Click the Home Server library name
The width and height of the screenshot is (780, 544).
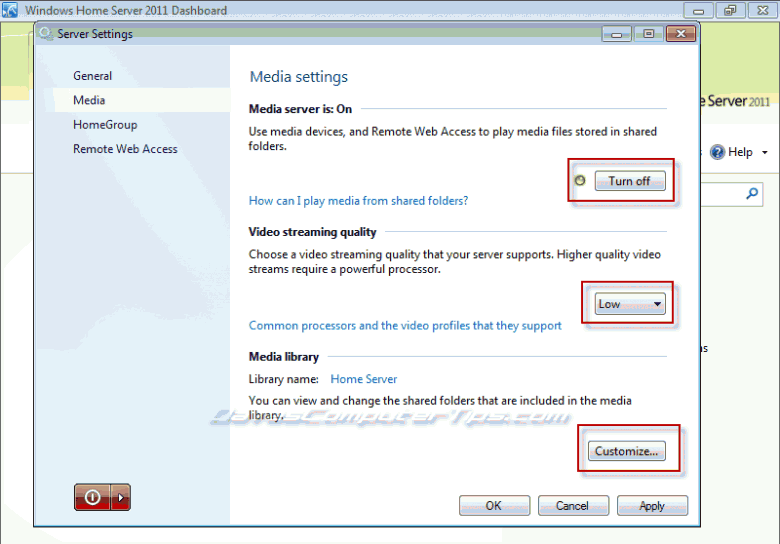(x=364, y=379)
